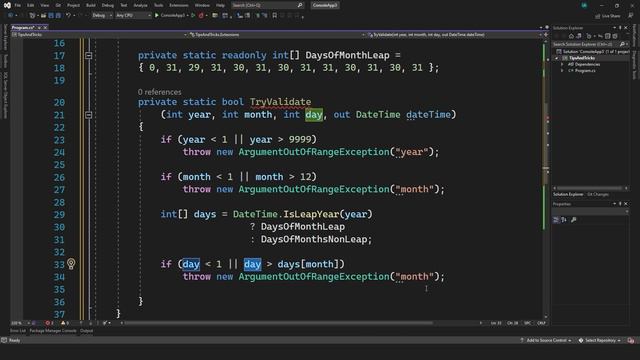
Task: Click Switch Views icon in Solution Explorer
Action: pos(579,36)
